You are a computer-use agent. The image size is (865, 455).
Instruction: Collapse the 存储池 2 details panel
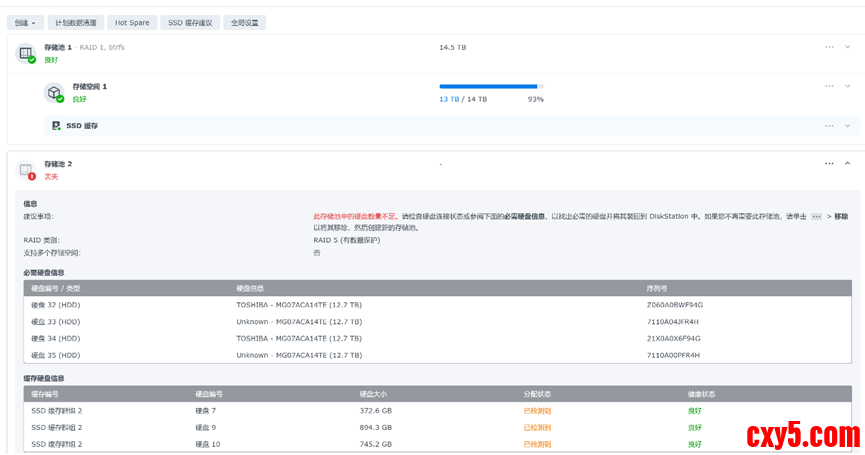[848, 163]
